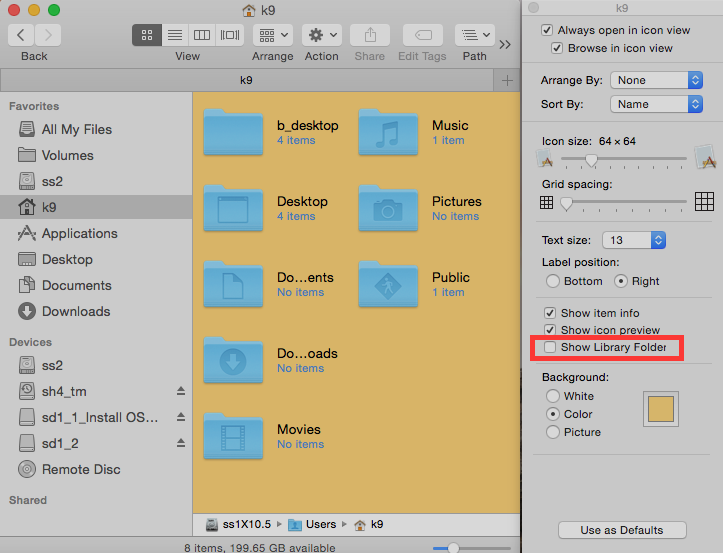Click the k9 title proxy icon
The height and width of the screenshot is (553, 723).
click(249, 10)
